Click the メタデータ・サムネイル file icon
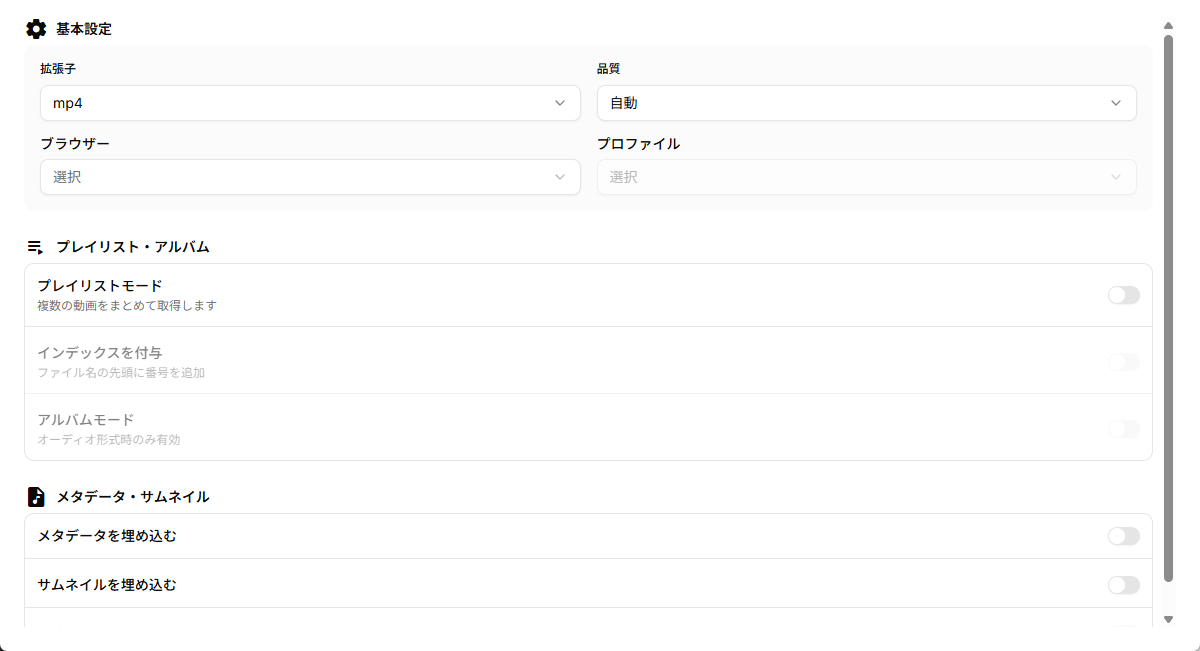The image size is (1200, 651). [36, 496]
